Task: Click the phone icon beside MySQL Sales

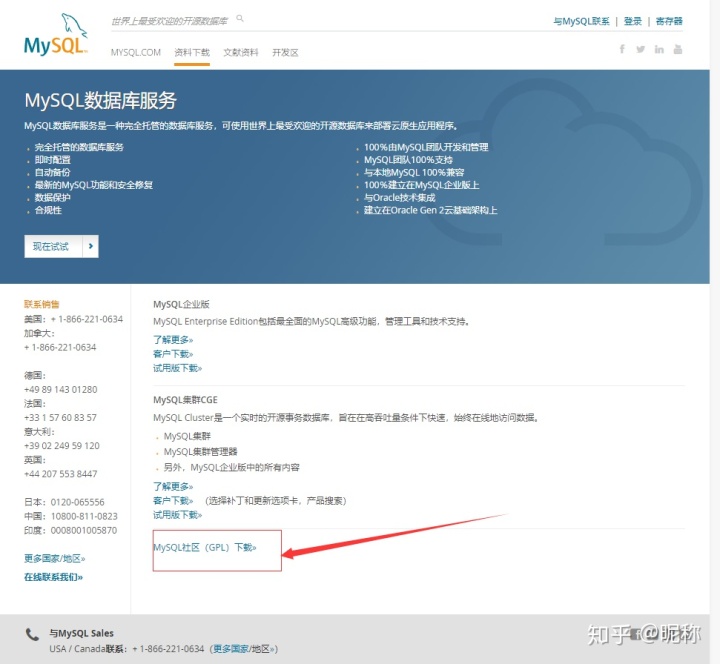Action: pyautogui.click(x=32, y=635)
